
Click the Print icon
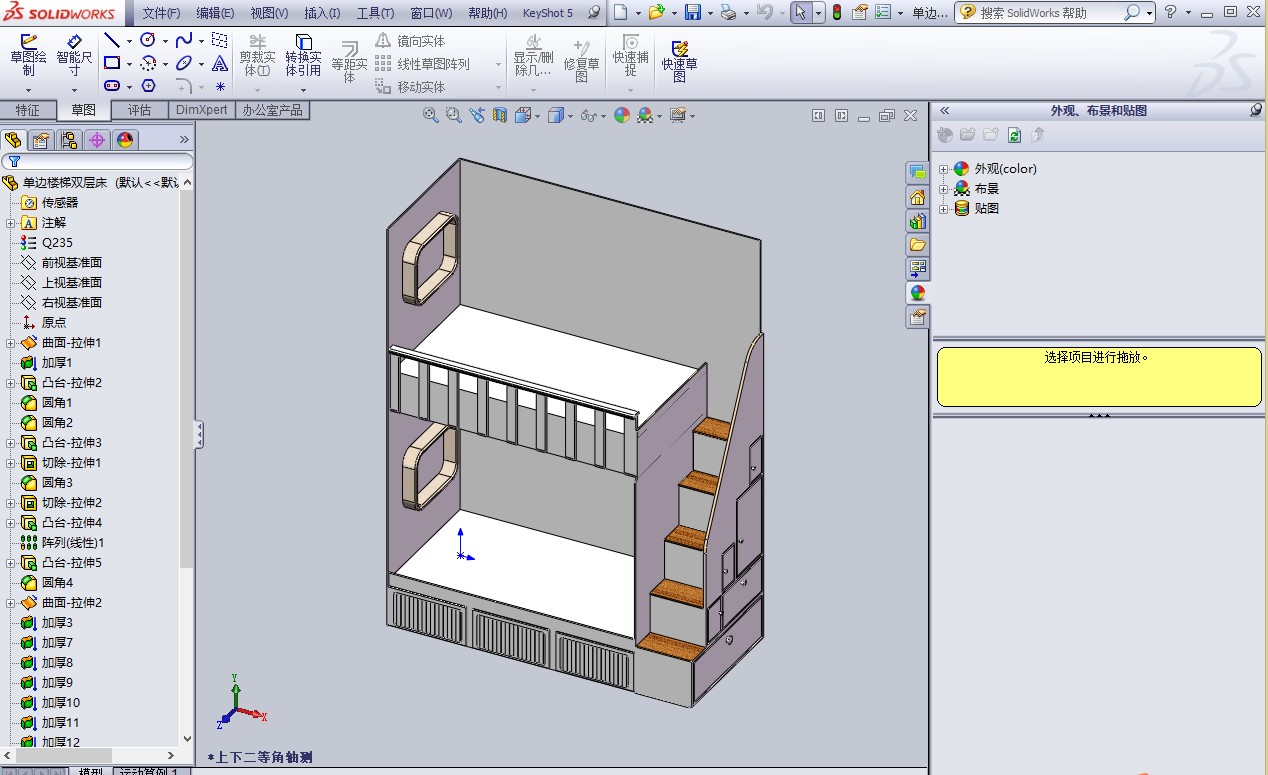(x=729, y=13)
